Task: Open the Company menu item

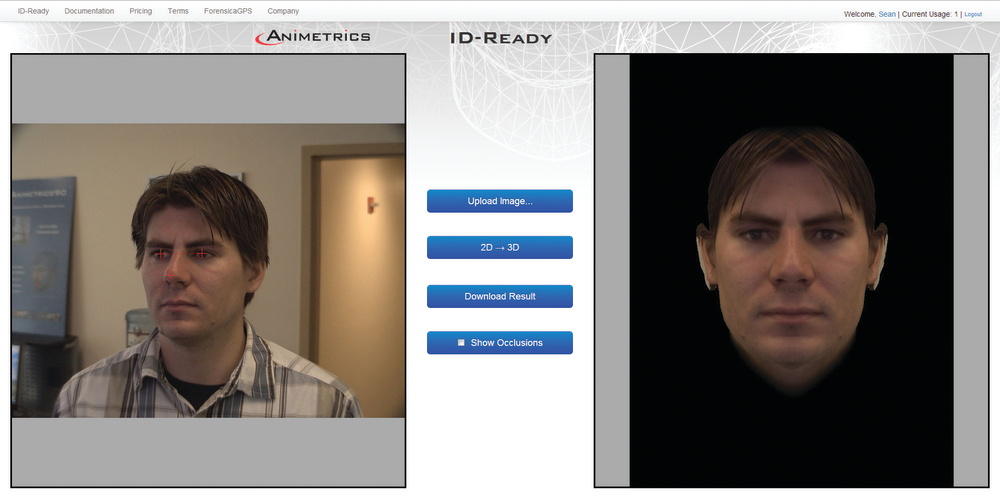Action: pos(283,11)
